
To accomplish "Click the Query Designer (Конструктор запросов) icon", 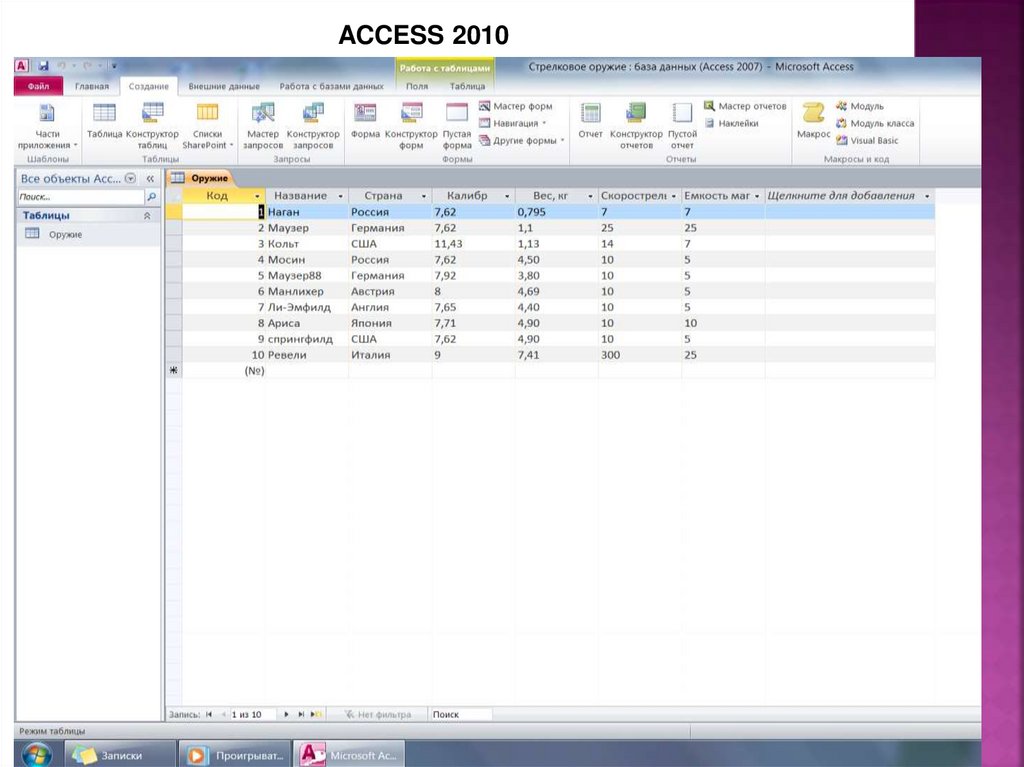I will 313,113.
